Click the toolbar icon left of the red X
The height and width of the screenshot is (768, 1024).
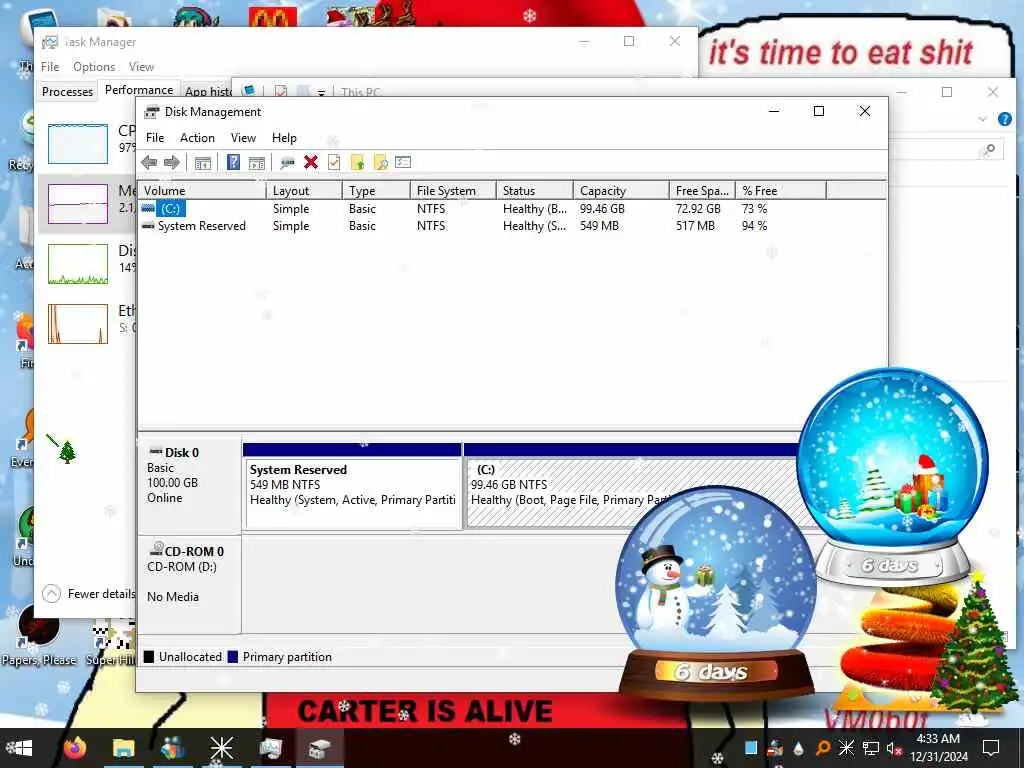pyautogui.click(x=287, y=163)
